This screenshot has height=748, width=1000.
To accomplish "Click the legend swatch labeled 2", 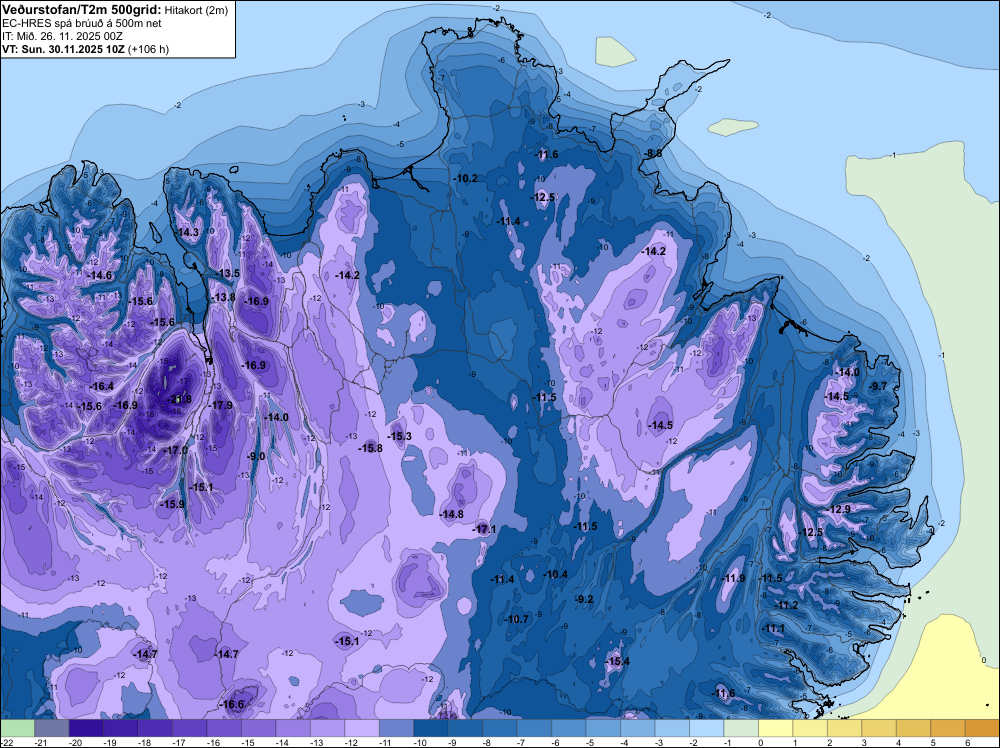I will click(x=844, y=728).
